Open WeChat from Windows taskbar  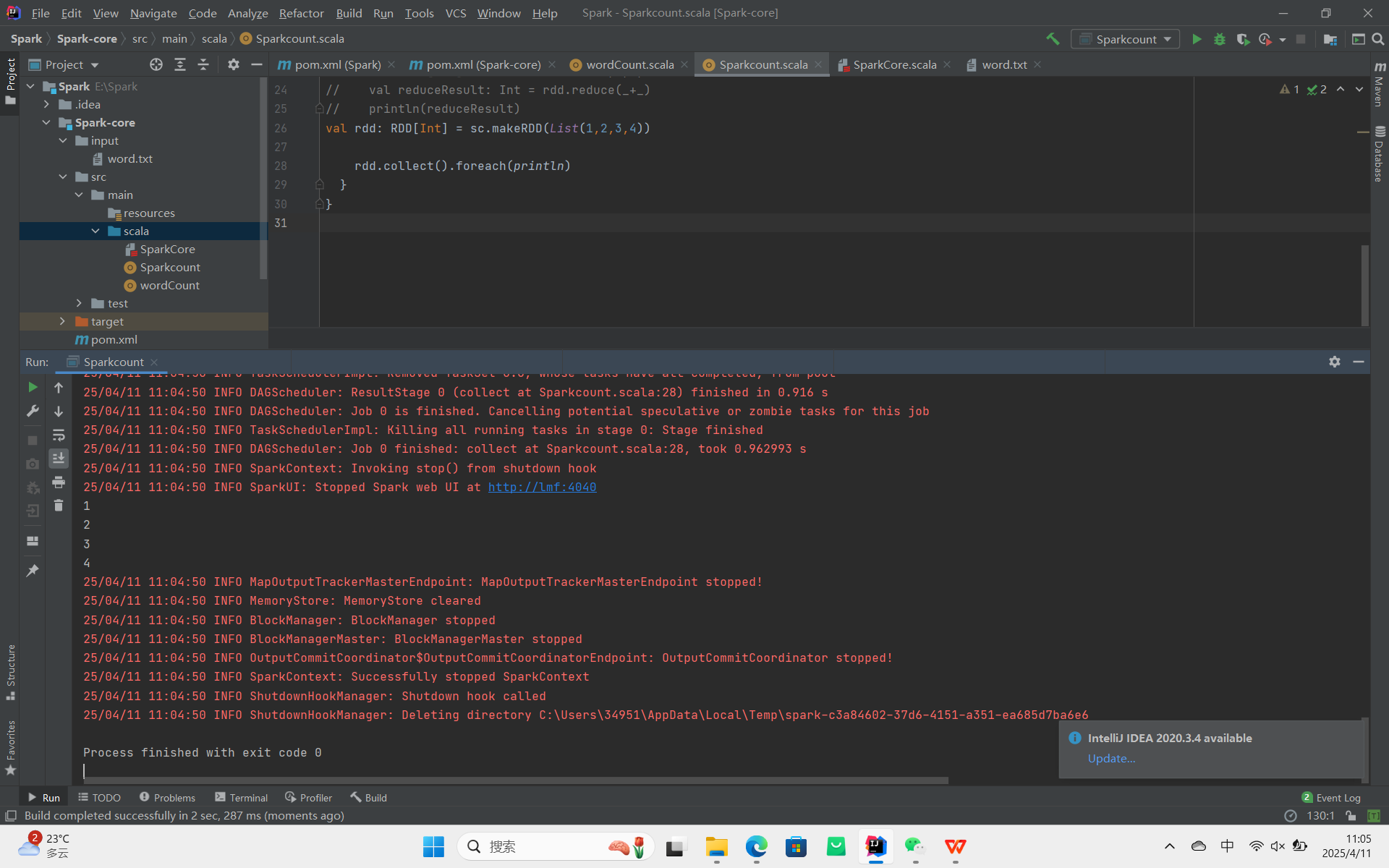915,846
